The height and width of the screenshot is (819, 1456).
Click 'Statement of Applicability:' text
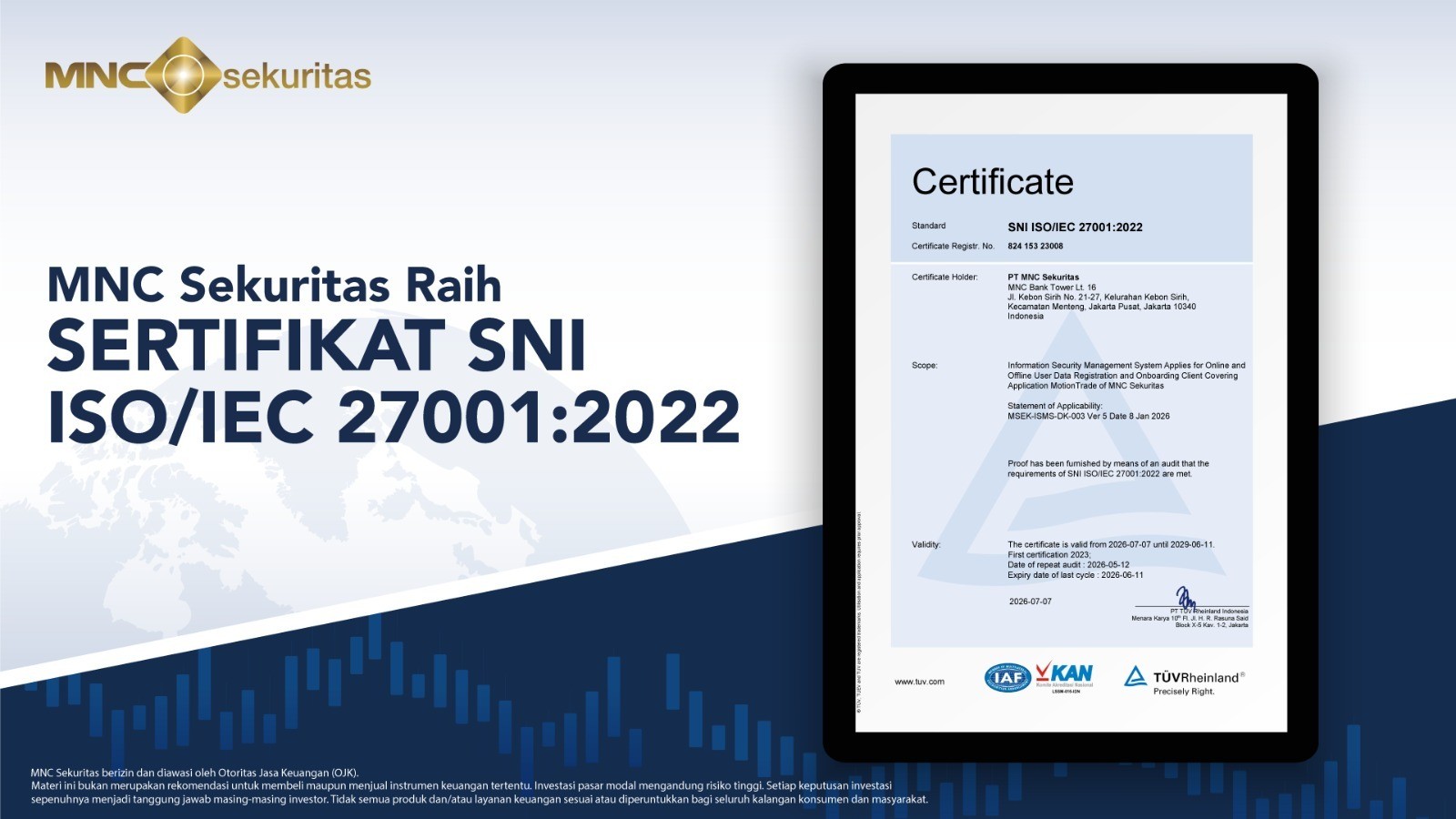[x=1055, y=406]
